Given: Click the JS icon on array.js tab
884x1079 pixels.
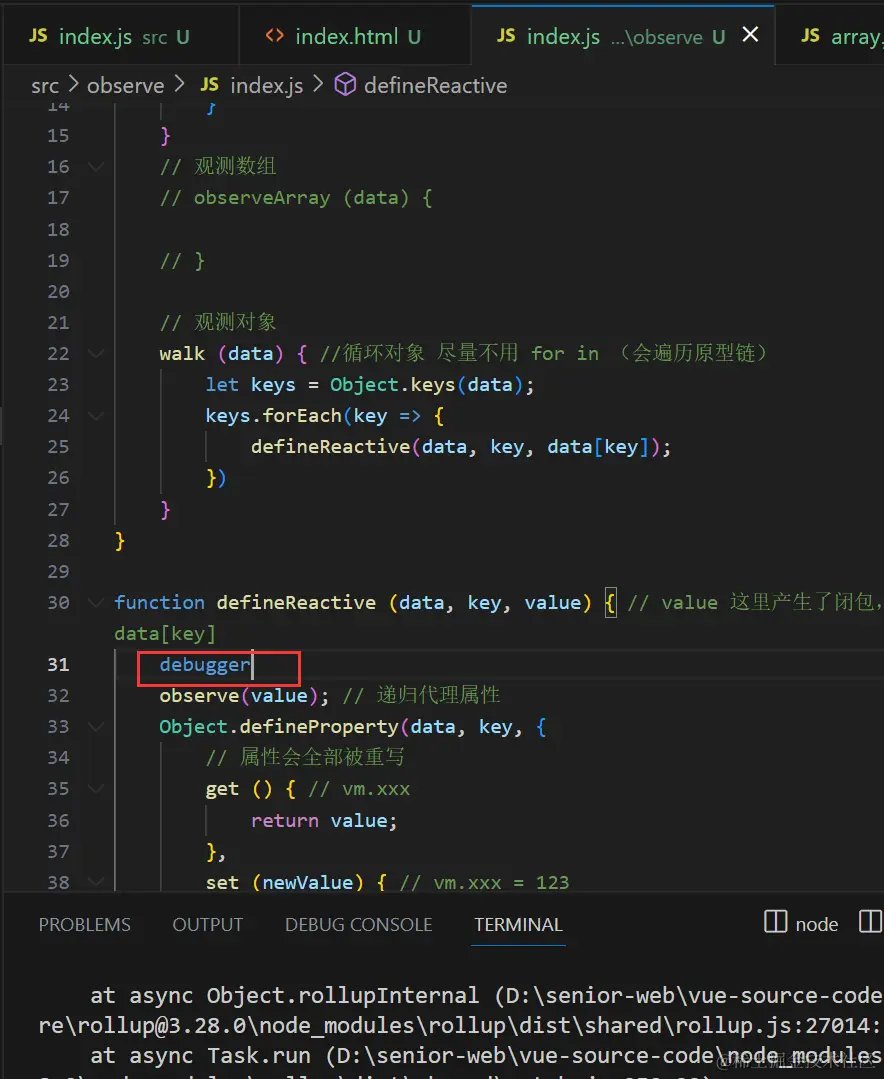Looking at the screenshot, I should point(810,36).
